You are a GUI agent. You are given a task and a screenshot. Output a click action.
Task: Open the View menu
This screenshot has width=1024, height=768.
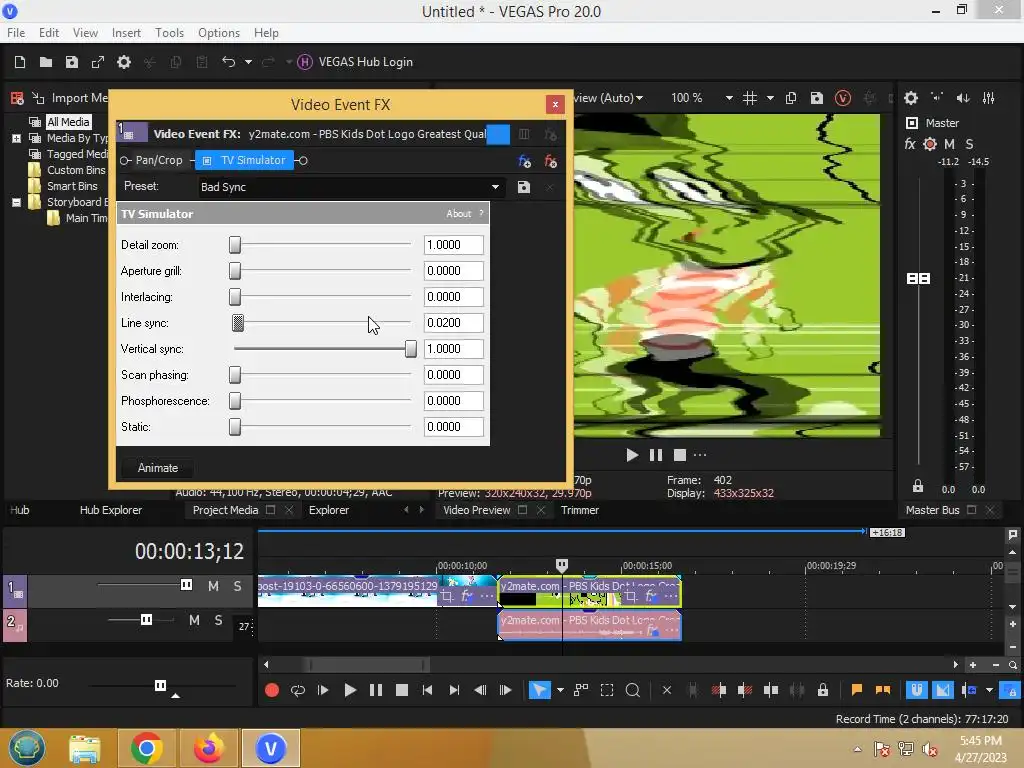[85, 33]
